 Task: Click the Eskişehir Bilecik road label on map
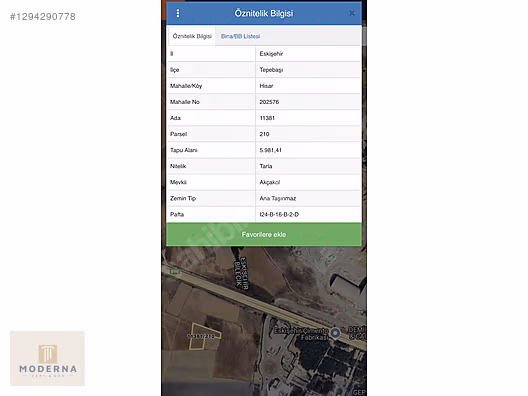pyautogui.click(x=241, y=273)
